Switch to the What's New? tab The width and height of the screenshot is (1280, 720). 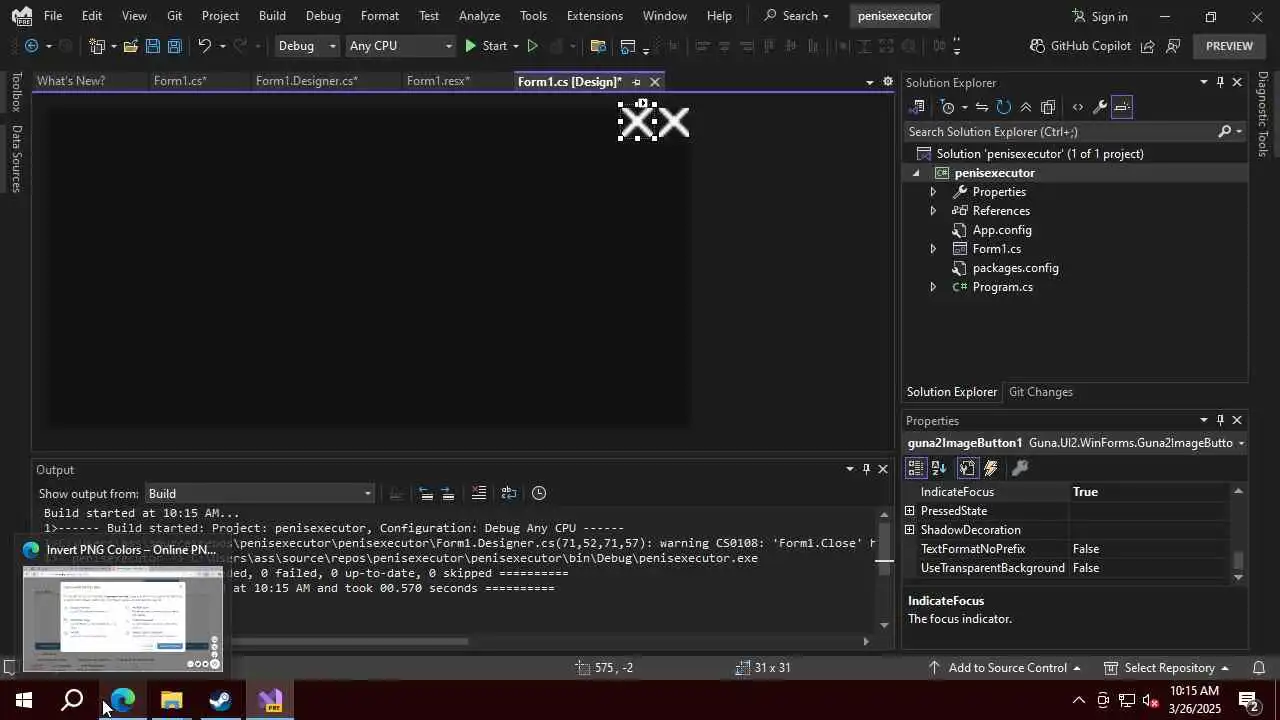[70, 81]
